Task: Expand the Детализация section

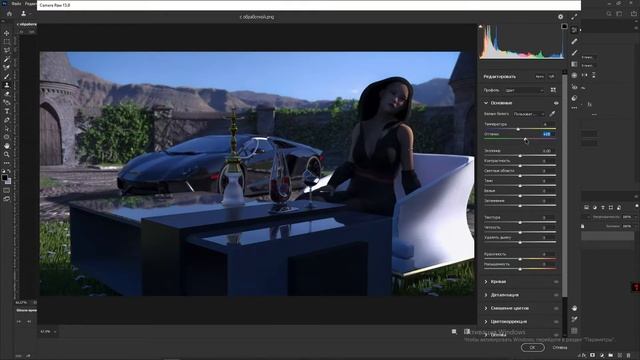Action: tap(486, 295)
